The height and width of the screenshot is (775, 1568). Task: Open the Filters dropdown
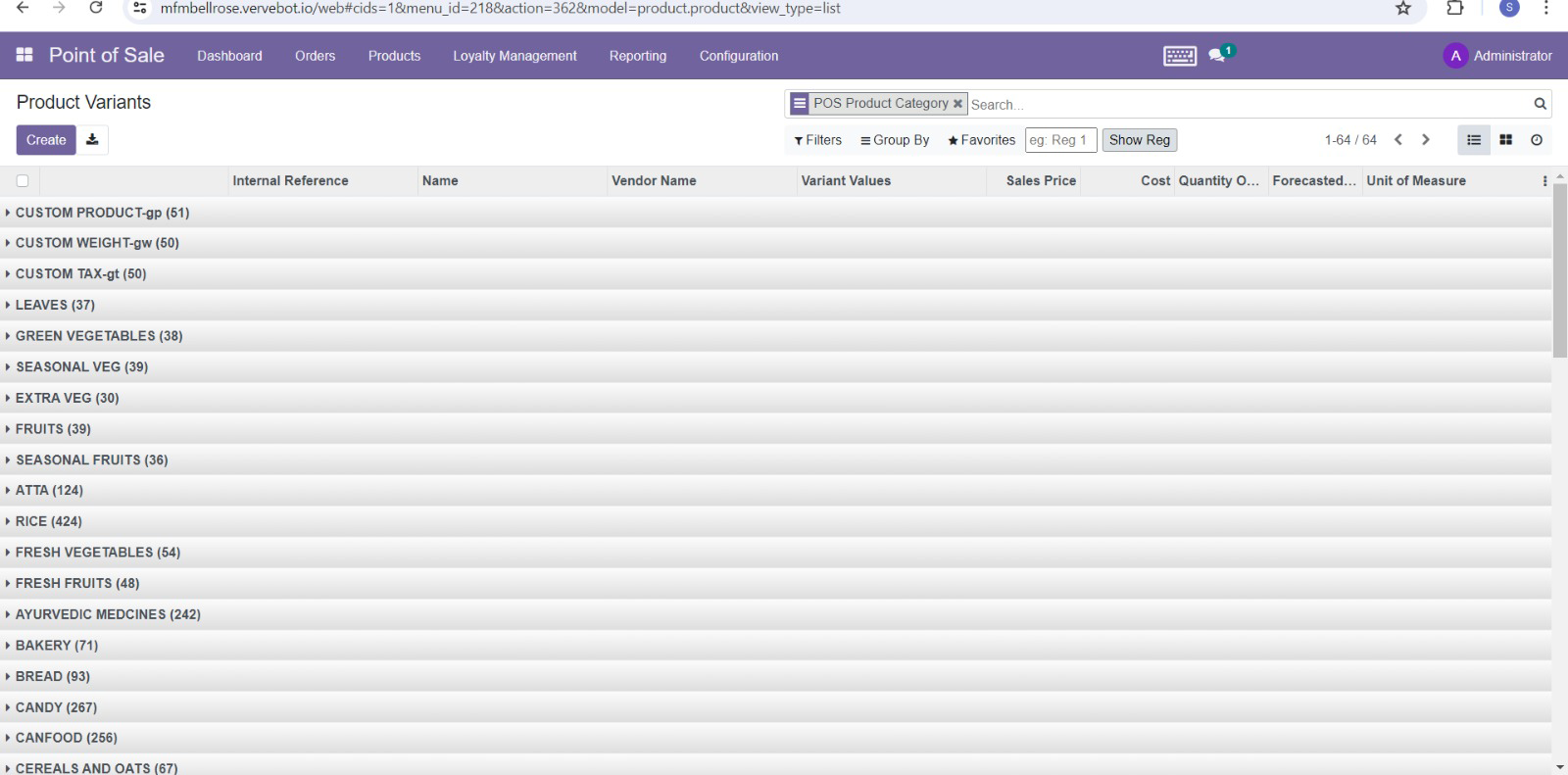(817, 140)
